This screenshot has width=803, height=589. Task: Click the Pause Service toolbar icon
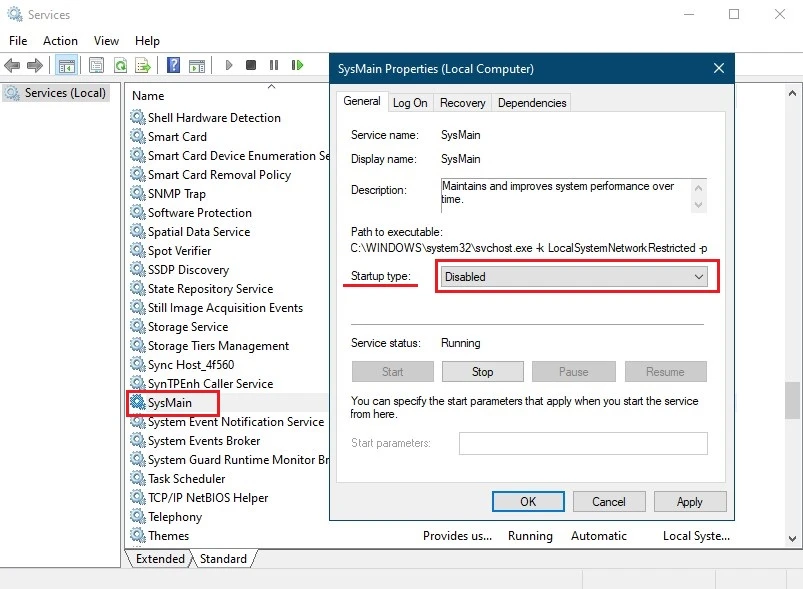(x=274, y=65)
